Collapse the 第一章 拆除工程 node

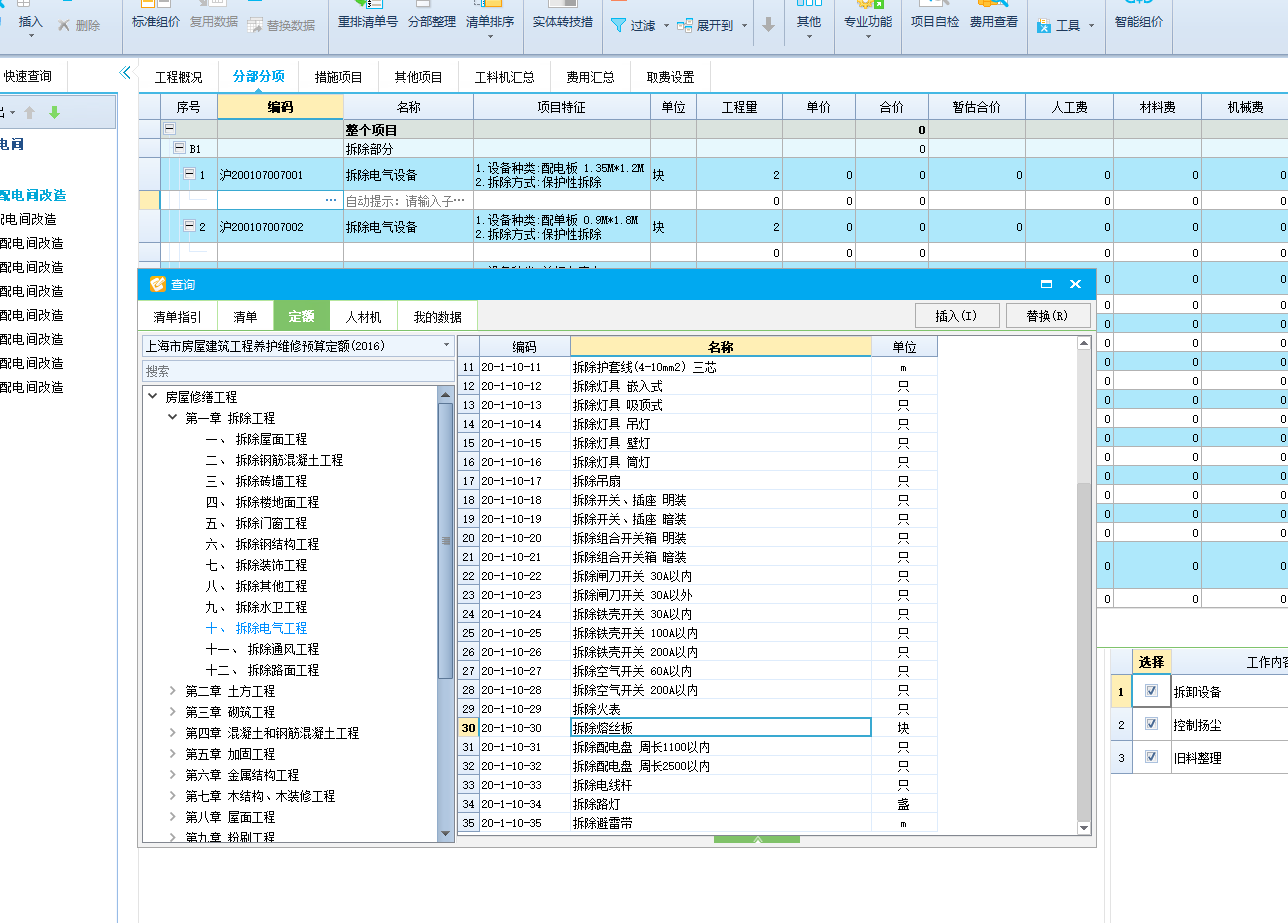(173, 418)
